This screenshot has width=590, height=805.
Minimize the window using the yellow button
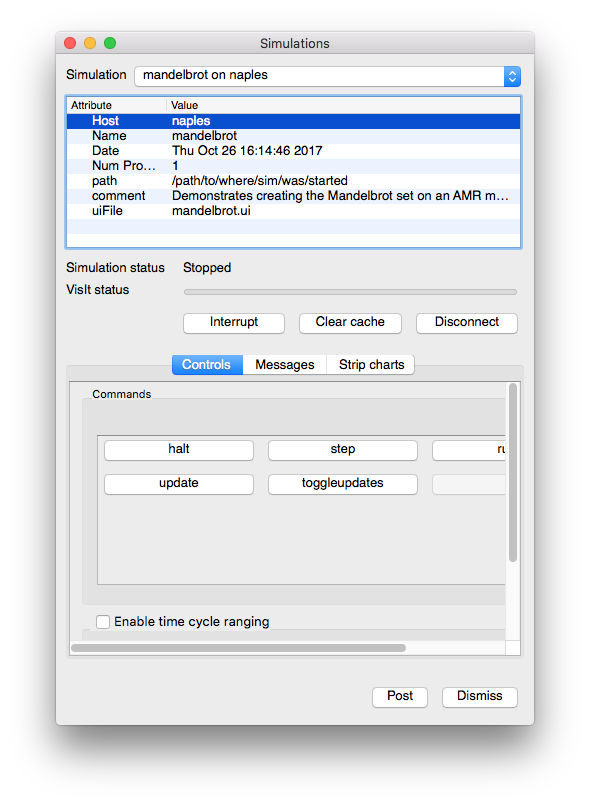click(x=90, y=43)
